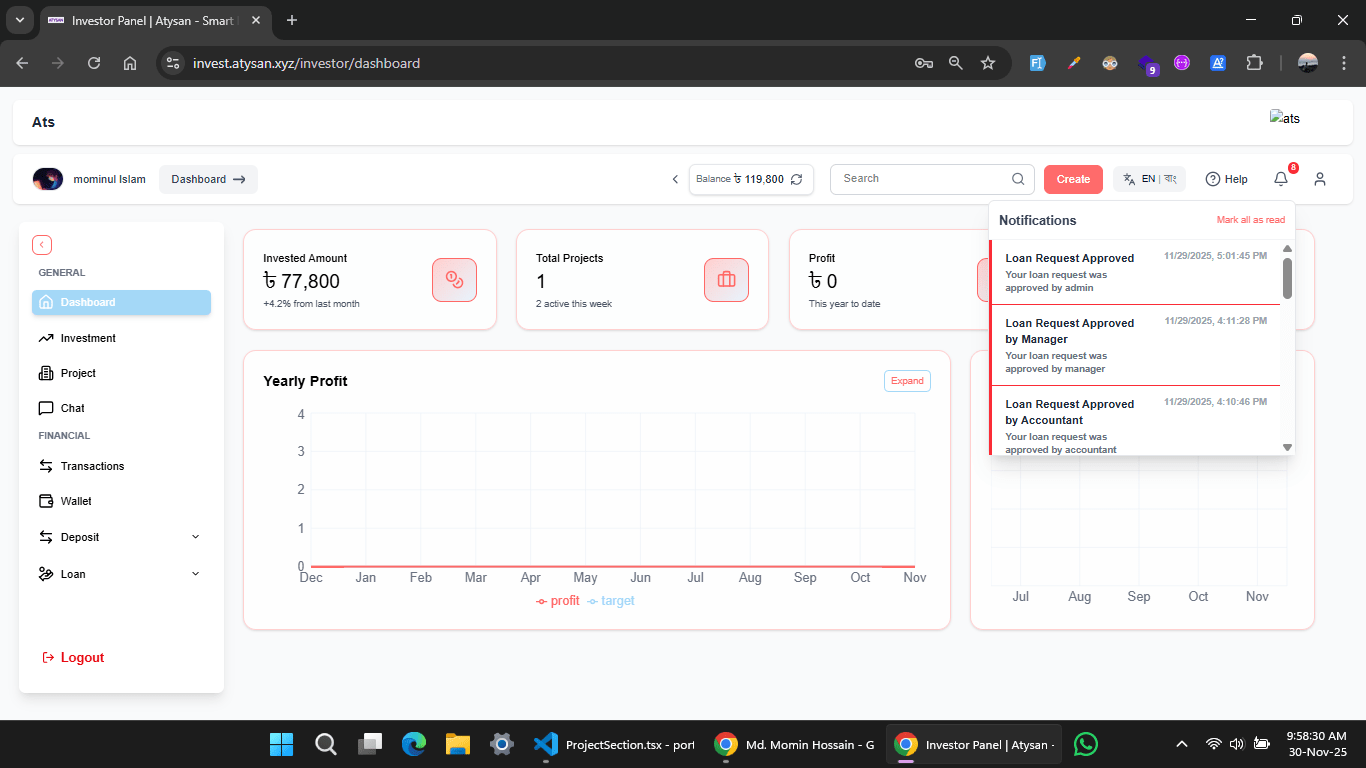Toggle the target legend series
The image size is (1366, 768).
pos(611,601)
